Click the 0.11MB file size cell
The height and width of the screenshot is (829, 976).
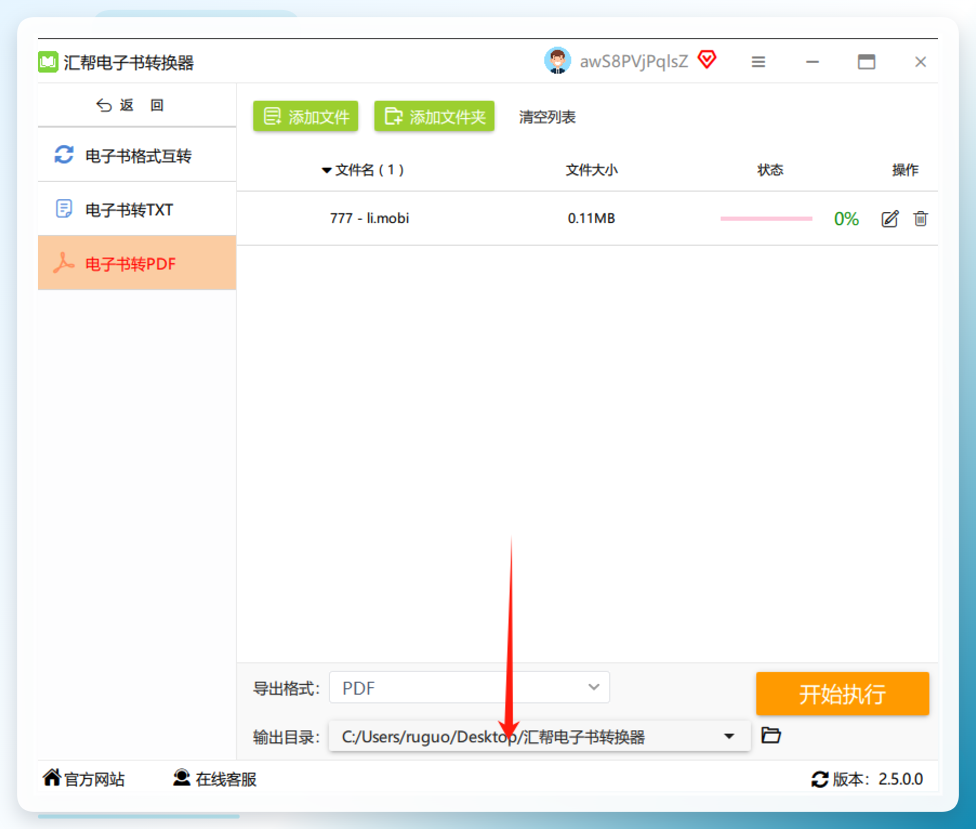tap(591, 218)
